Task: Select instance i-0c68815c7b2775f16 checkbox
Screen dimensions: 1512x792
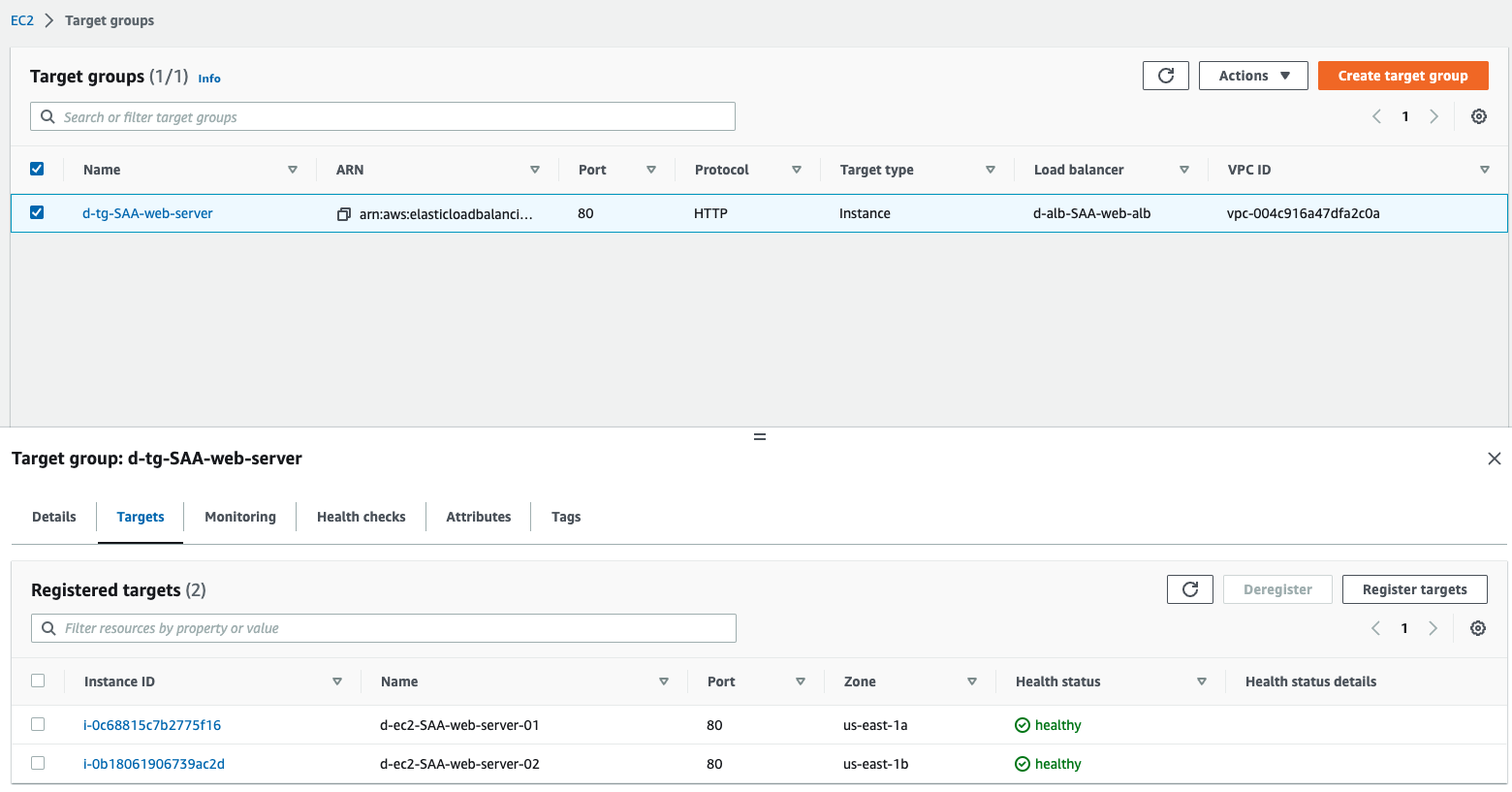Action: click(38, 724)
